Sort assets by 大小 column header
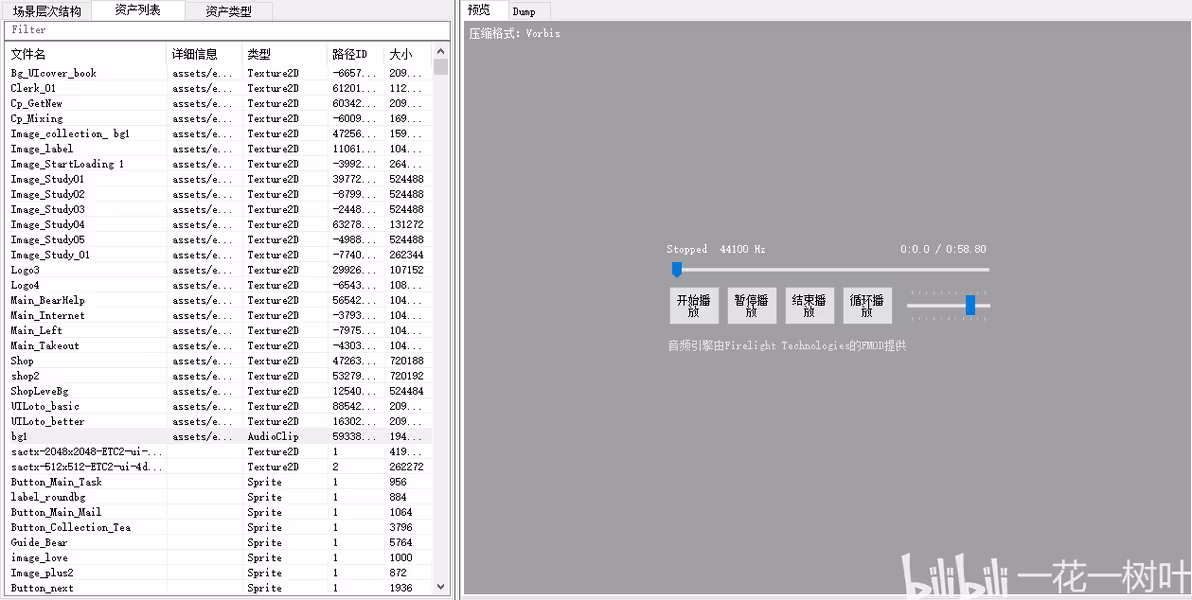The image size is (1192, 600). pos(407,54)
